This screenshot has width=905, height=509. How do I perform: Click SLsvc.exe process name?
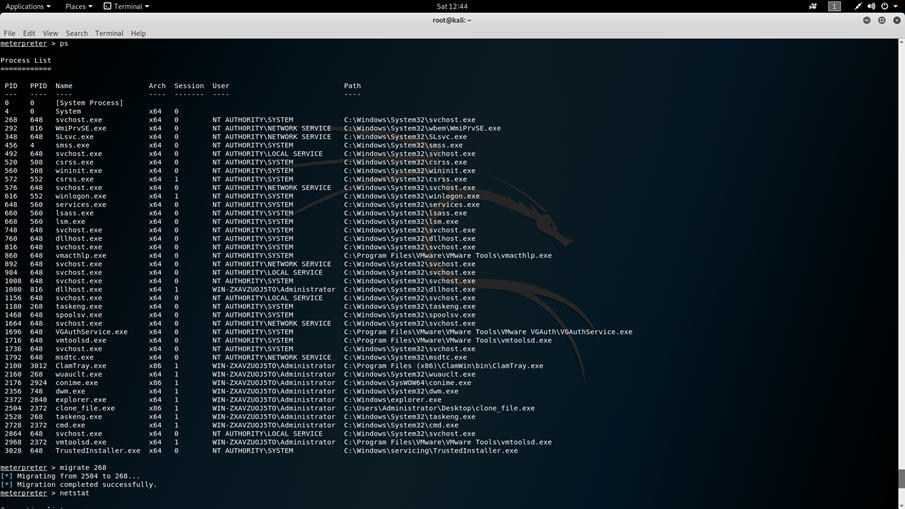point(74,137)
